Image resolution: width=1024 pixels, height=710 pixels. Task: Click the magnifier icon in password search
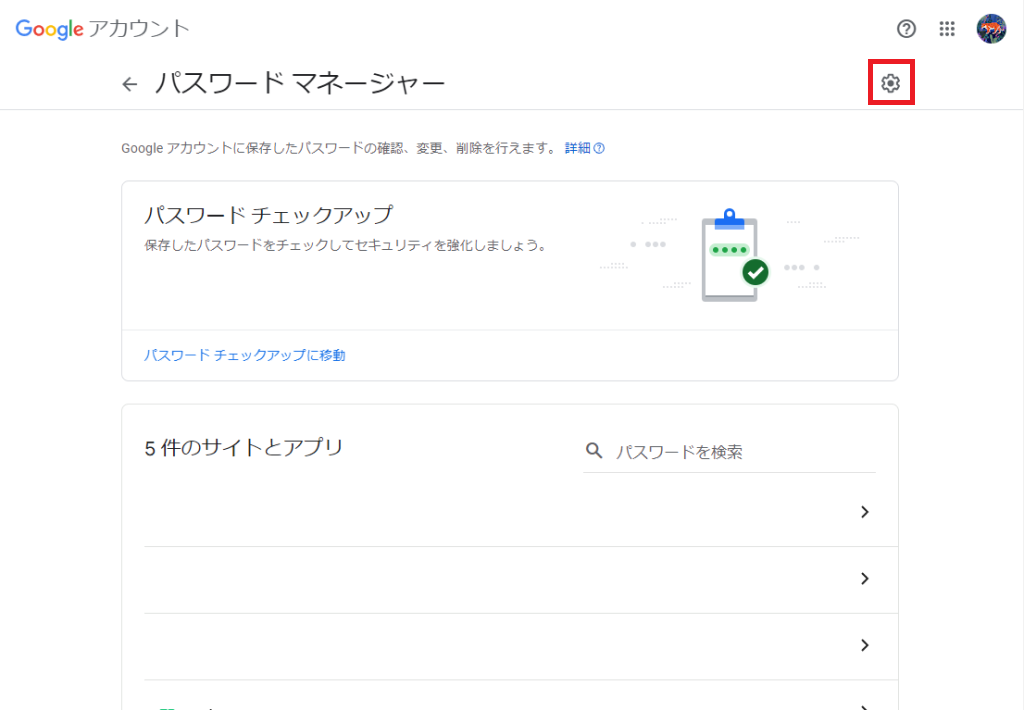pos(594,451)
